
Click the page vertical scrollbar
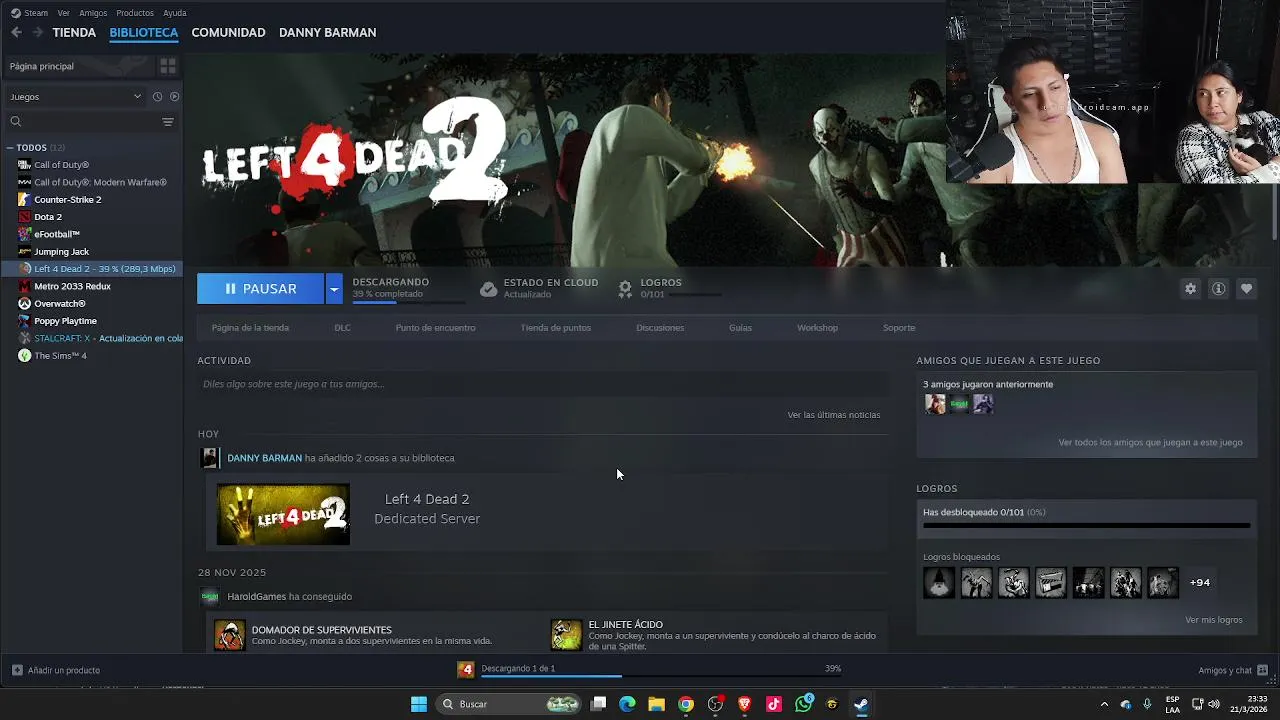tap(1274, 212)
